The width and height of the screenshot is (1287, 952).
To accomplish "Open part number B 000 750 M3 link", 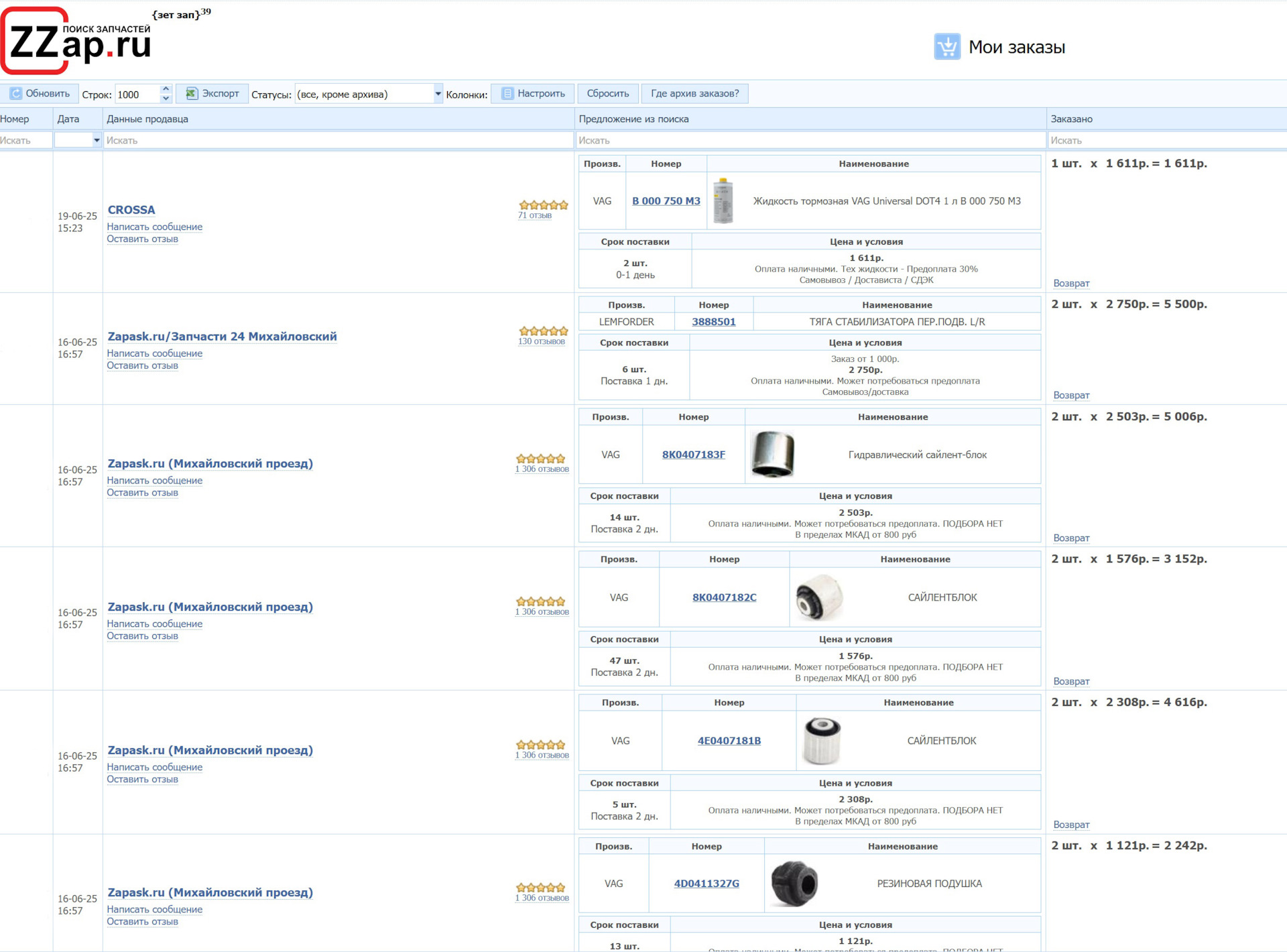I will pyautogui.click(x=666, y=201).
